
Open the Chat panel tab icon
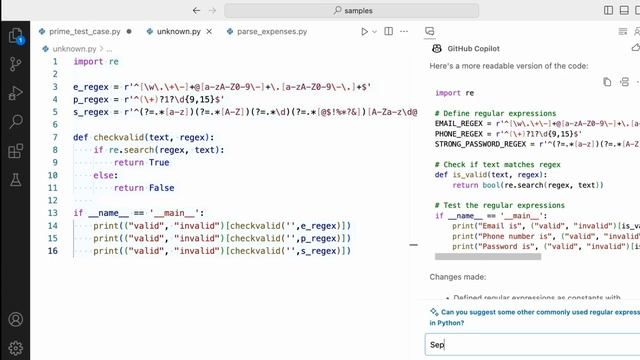[x=429, y=31]
